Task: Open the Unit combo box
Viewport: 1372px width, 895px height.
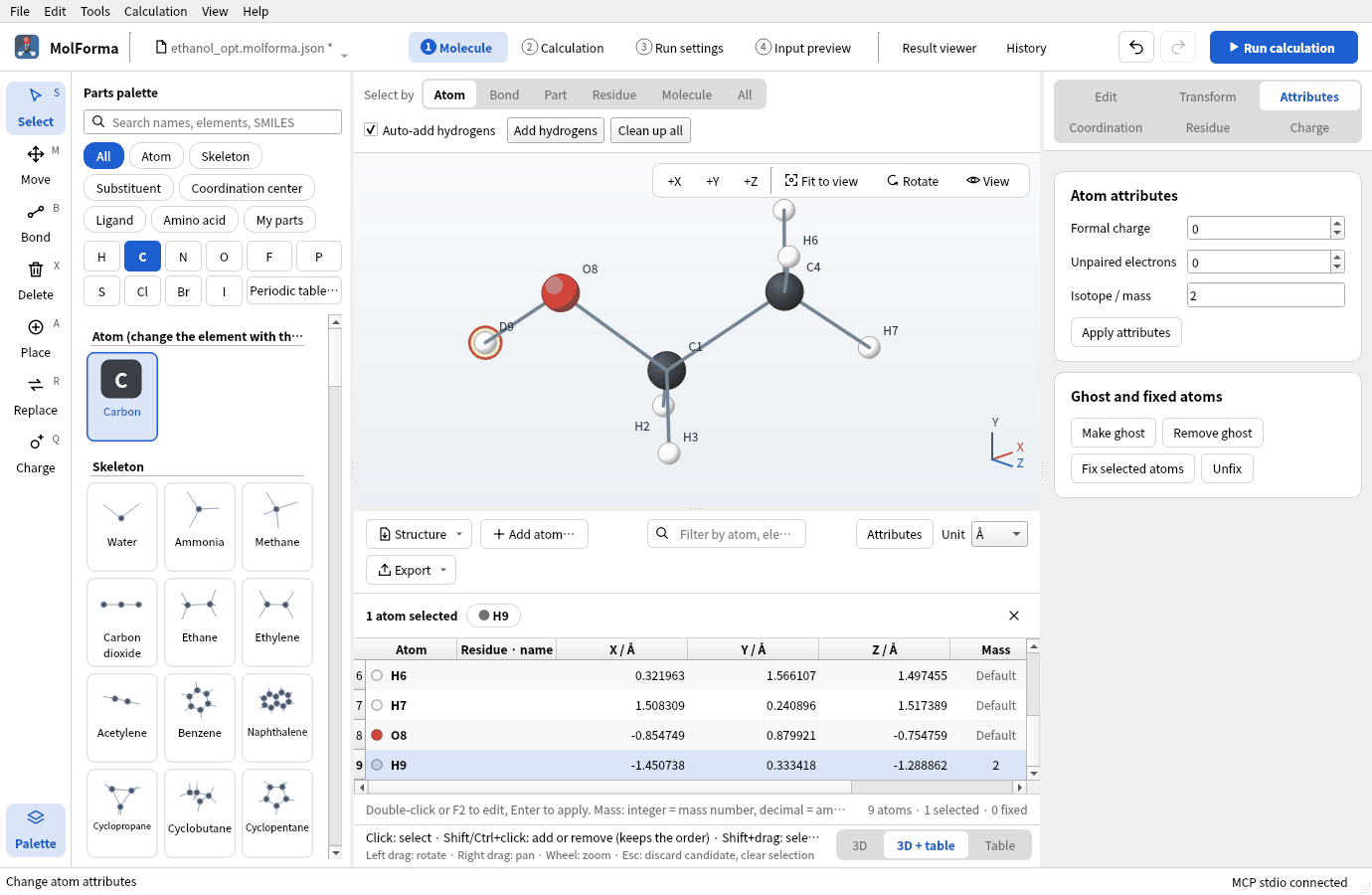Action: [x=999, y=534]
